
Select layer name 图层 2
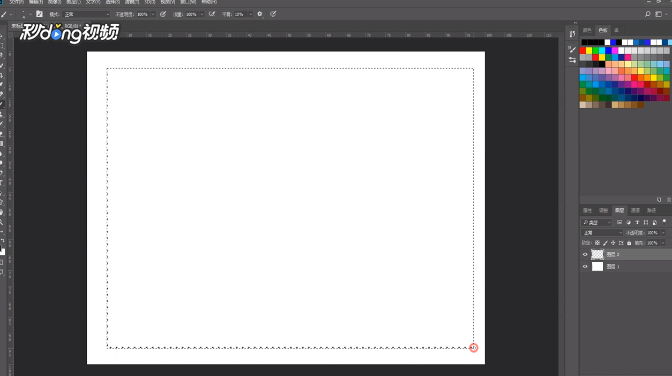coord(613,254)
